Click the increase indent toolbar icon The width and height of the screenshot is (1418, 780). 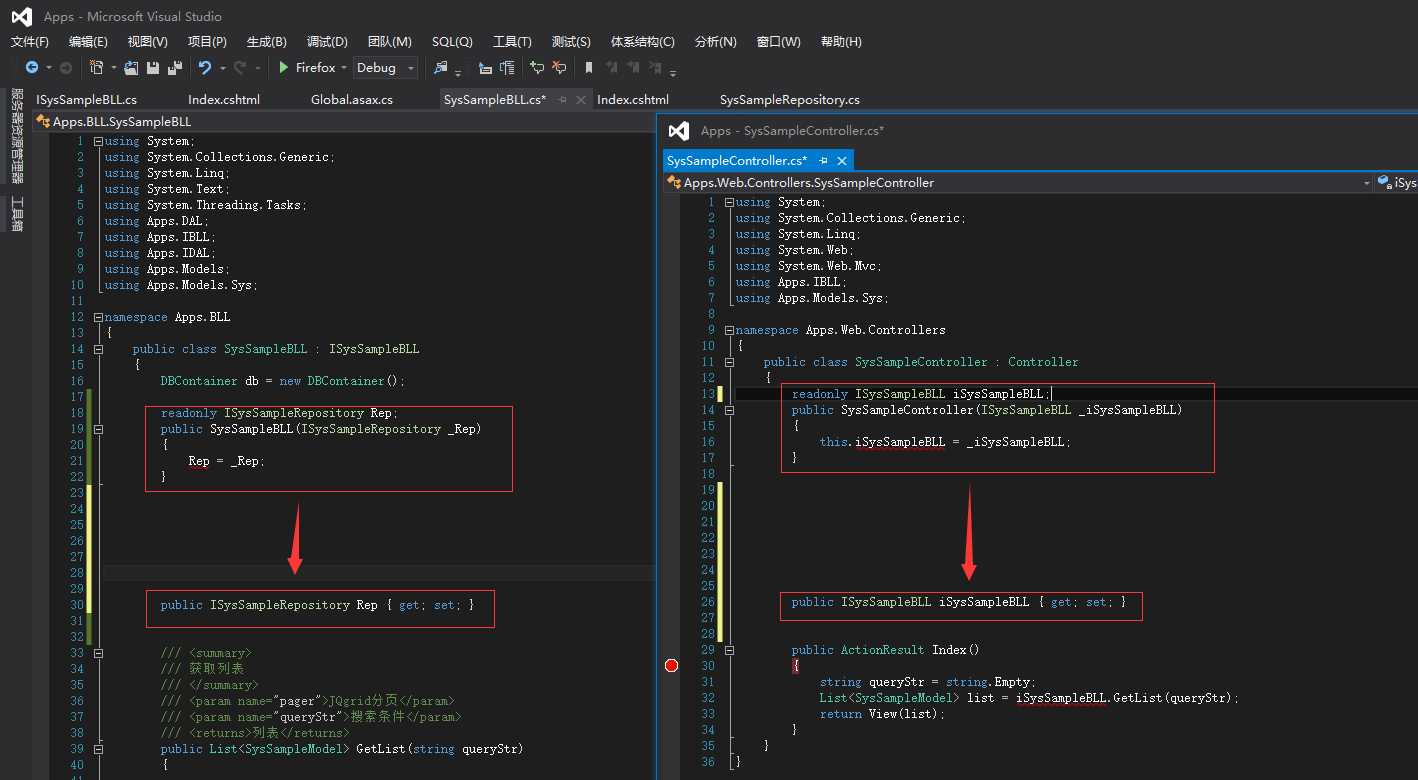coord(507,68)
